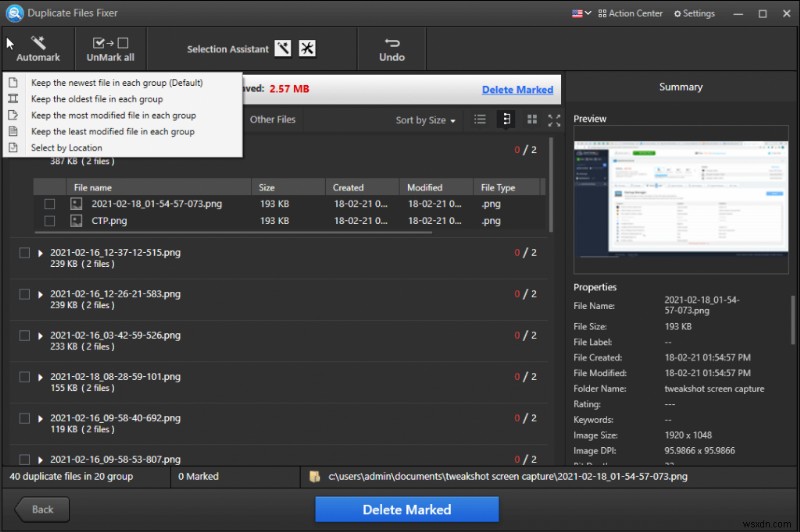Check the 2021-02-16_09-58-53-807.png group checkbox
Viewport: 800px width, 532px height.
(24, 460)
